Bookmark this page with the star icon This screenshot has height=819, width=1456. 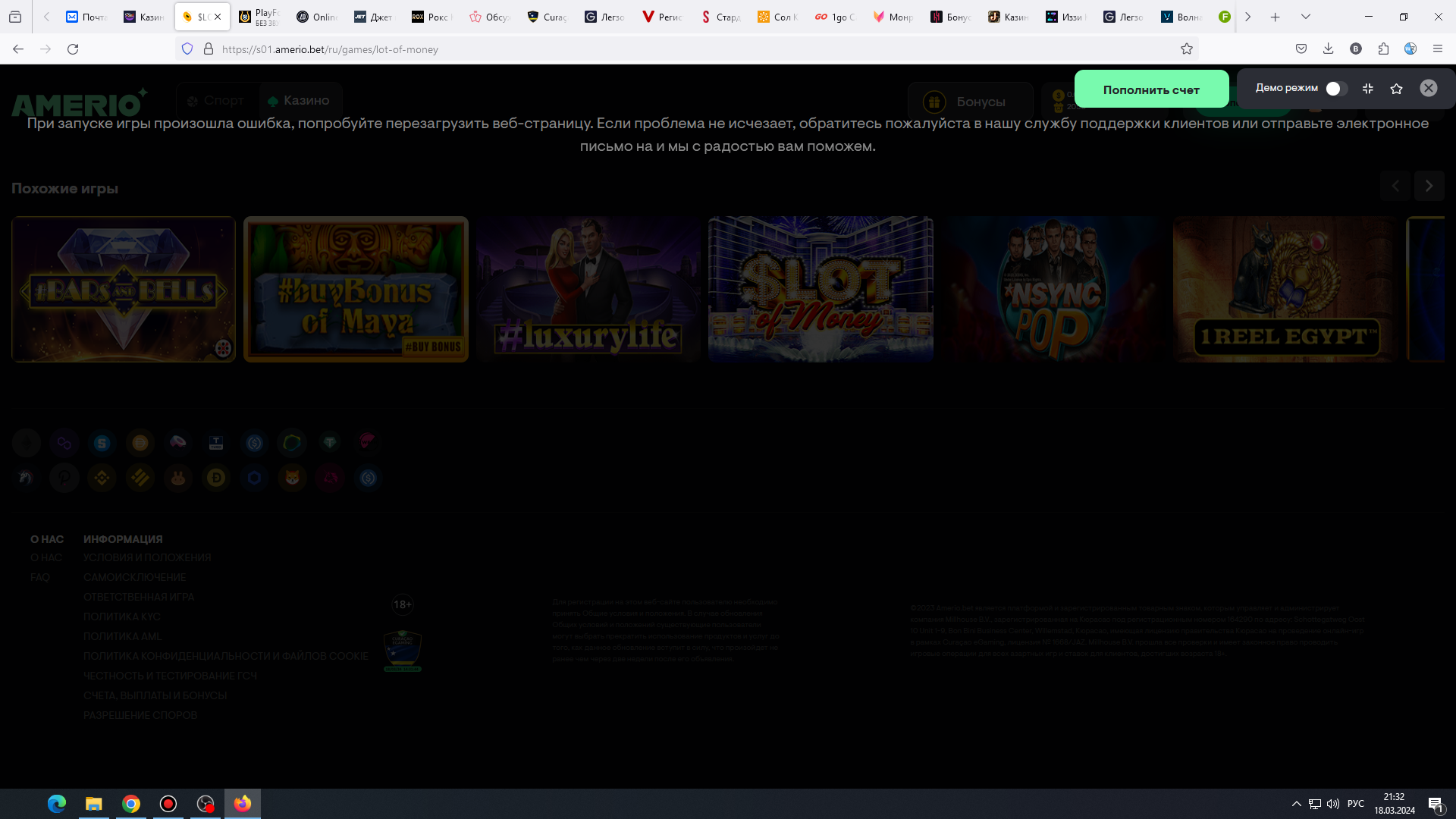pyautogui.click(x=1187, y=49)
